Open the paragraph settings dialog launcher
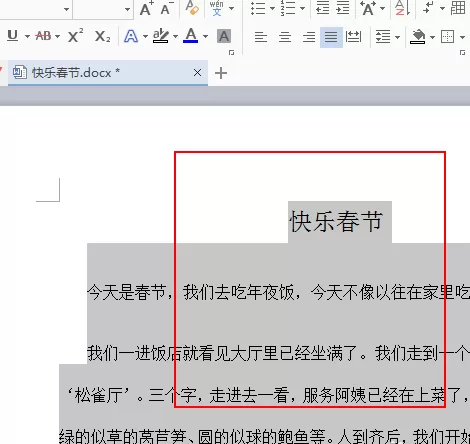This screenshot has width=470, height=444. coord(462,53)
